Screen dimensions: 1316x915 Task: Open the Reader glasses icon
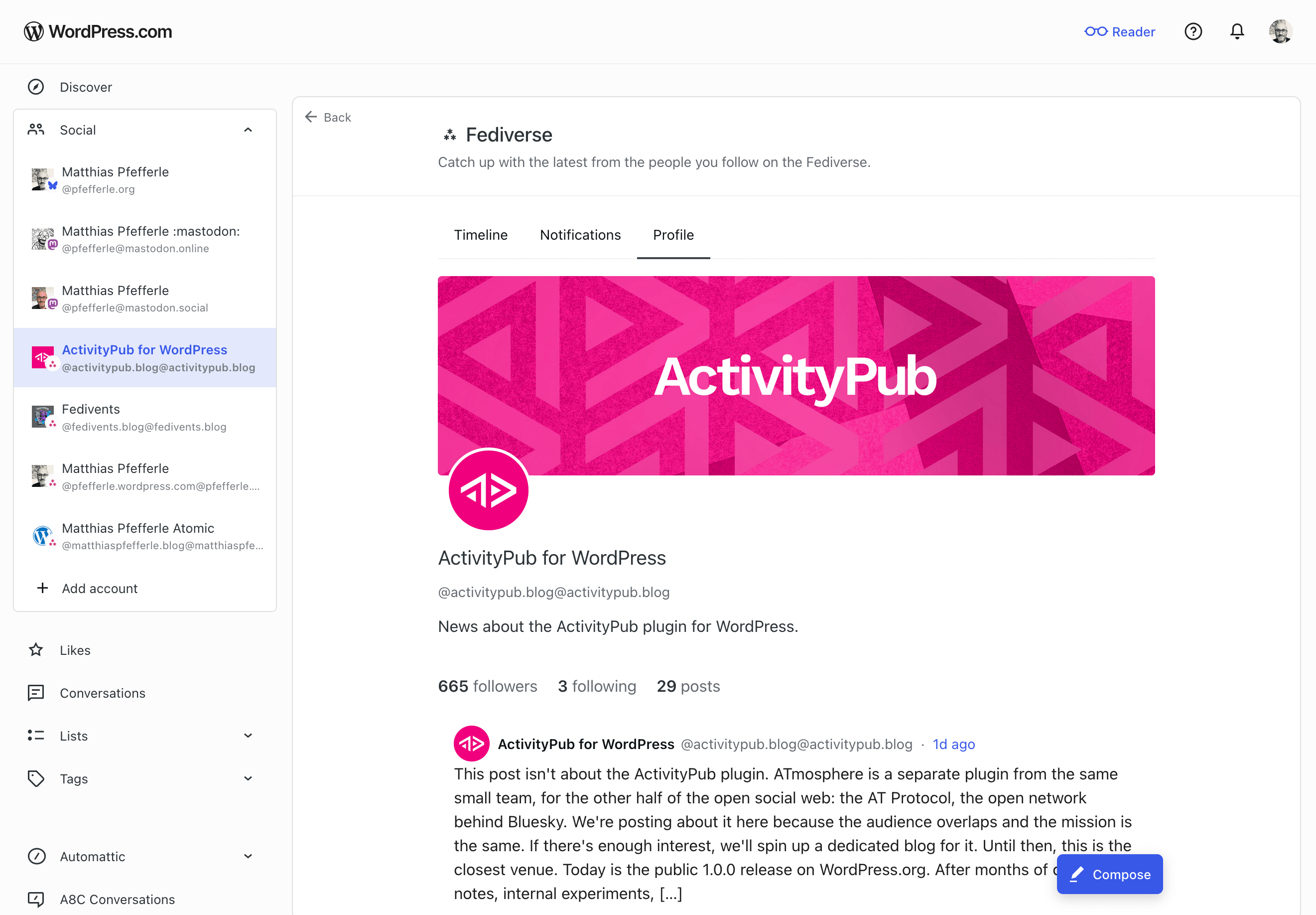click(x=1095, y=31)
